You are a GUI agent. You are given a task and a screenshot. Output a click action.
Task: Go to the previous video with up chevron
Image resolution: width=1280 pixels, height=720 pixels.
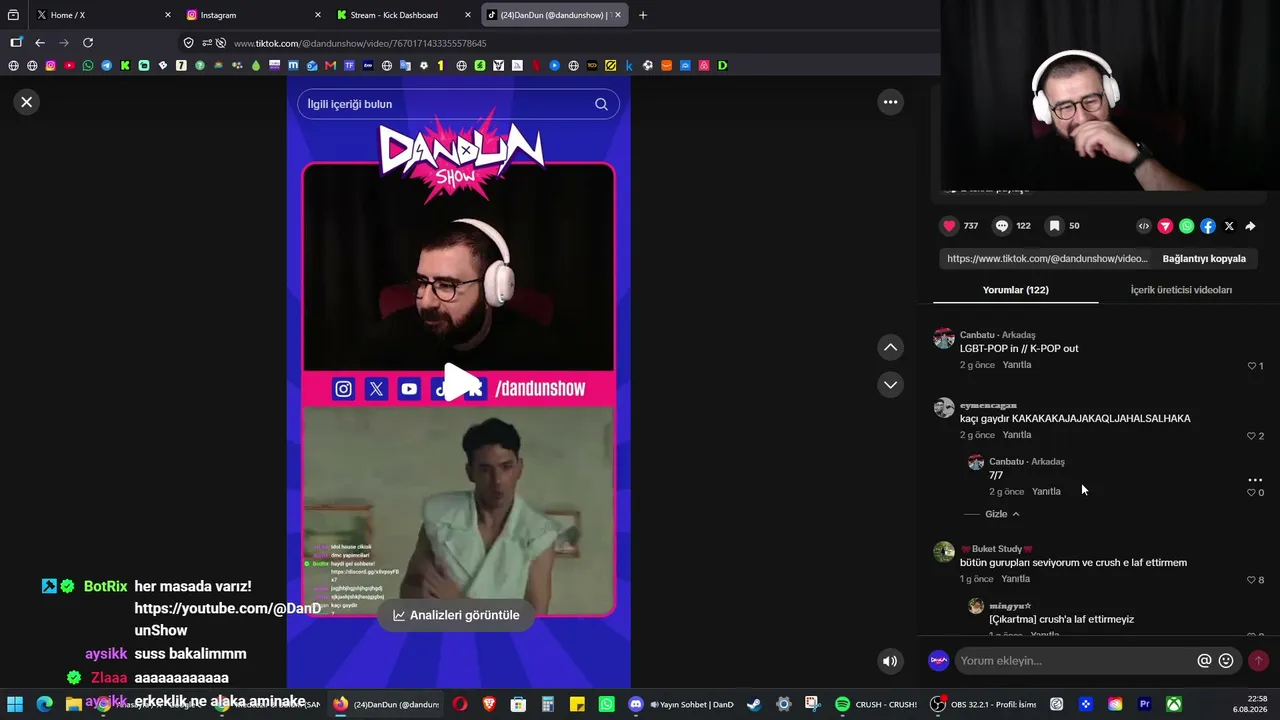[890, 347]
